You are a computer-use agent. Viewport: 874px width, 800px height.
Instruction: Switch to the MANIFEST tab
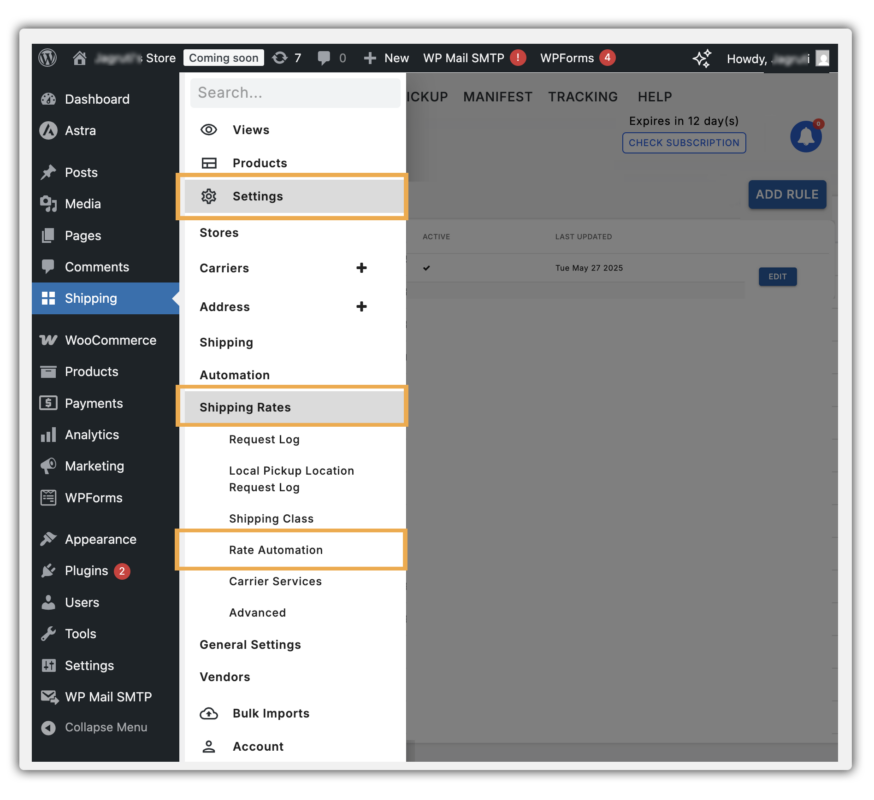click(498, 97)
